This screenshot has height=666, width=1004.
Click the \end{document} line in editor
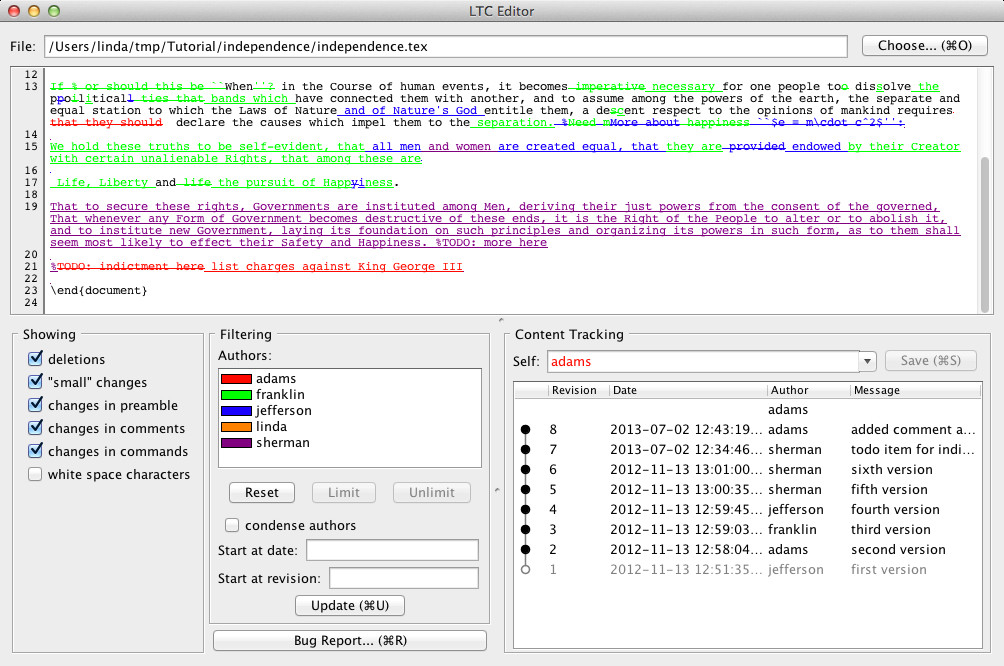[99, 290]
